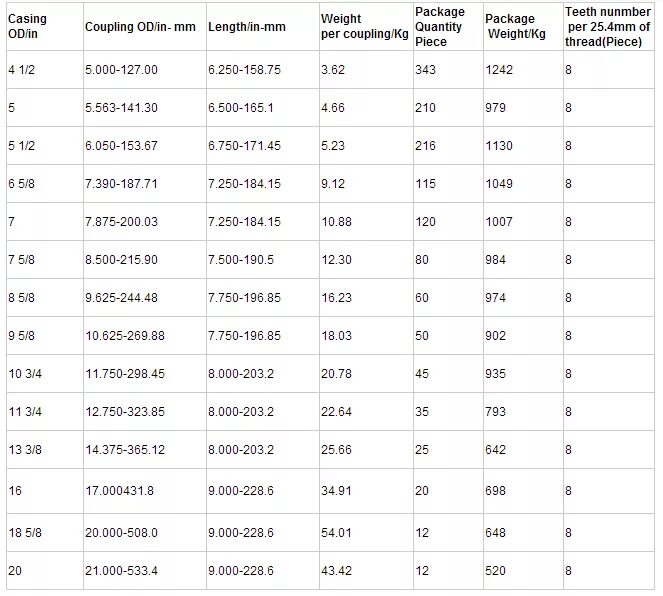Screen dimensions: 663x596
Task: Click the 'Teeth nunmber per 25.4mm' header
Action: point(608,26)
